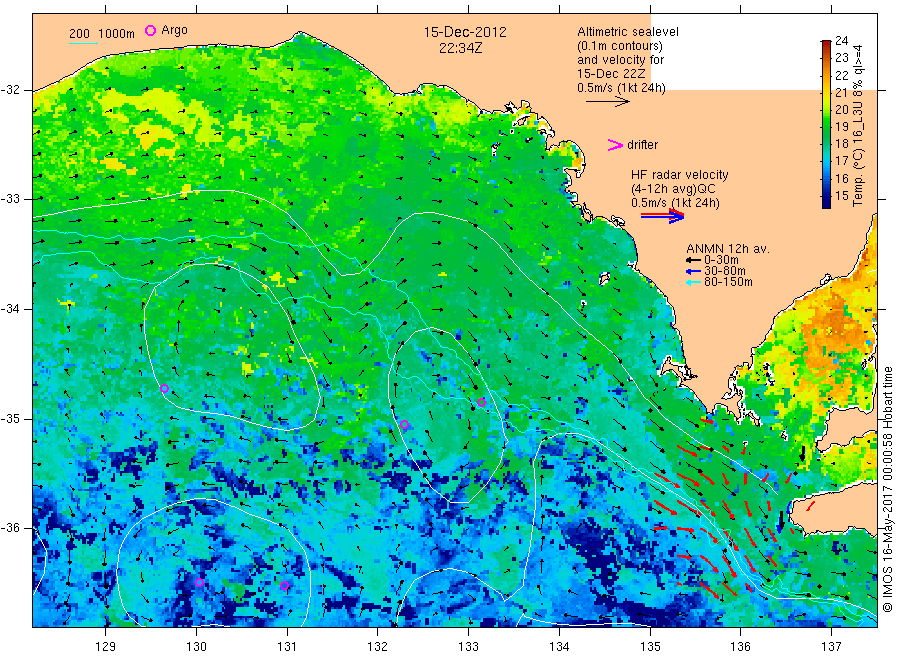The width and height of the screenshot is (900, 660).
Task: Click the temperature color bar
Action: (x=826, y=124)
